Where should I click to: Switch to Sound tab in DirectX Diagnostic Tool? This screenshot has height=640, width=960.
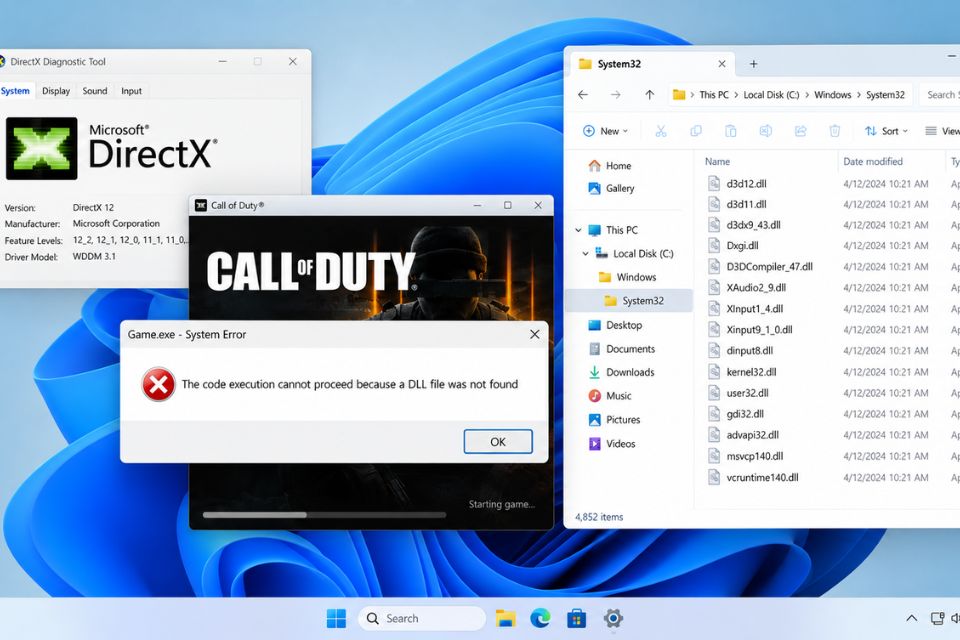tap(95, 91)
